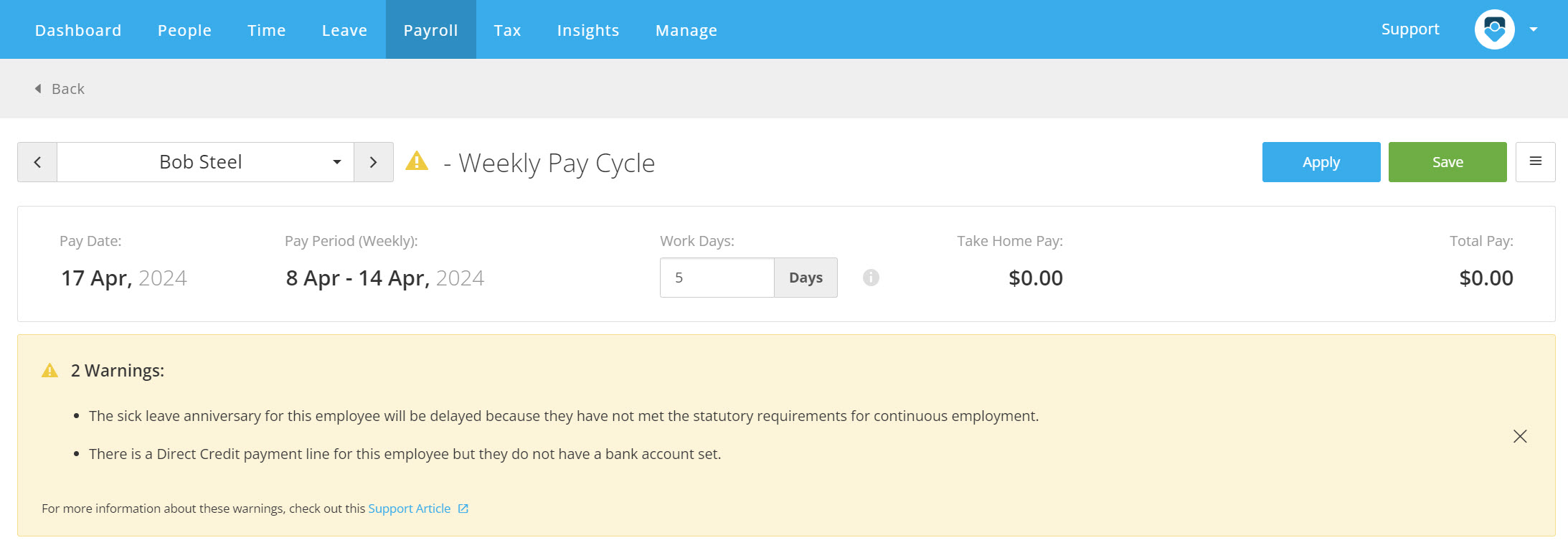Select the pay period 8 Apr - 14 Apr, 2024

[x=385, y=278]
